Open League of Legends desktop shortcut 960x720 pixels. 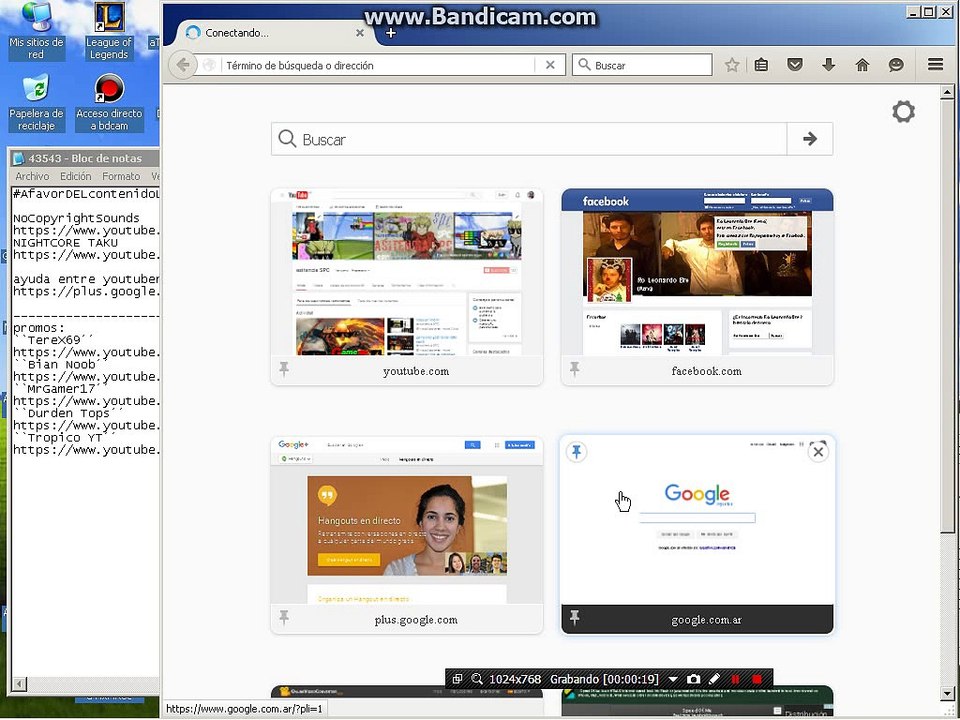109,31
